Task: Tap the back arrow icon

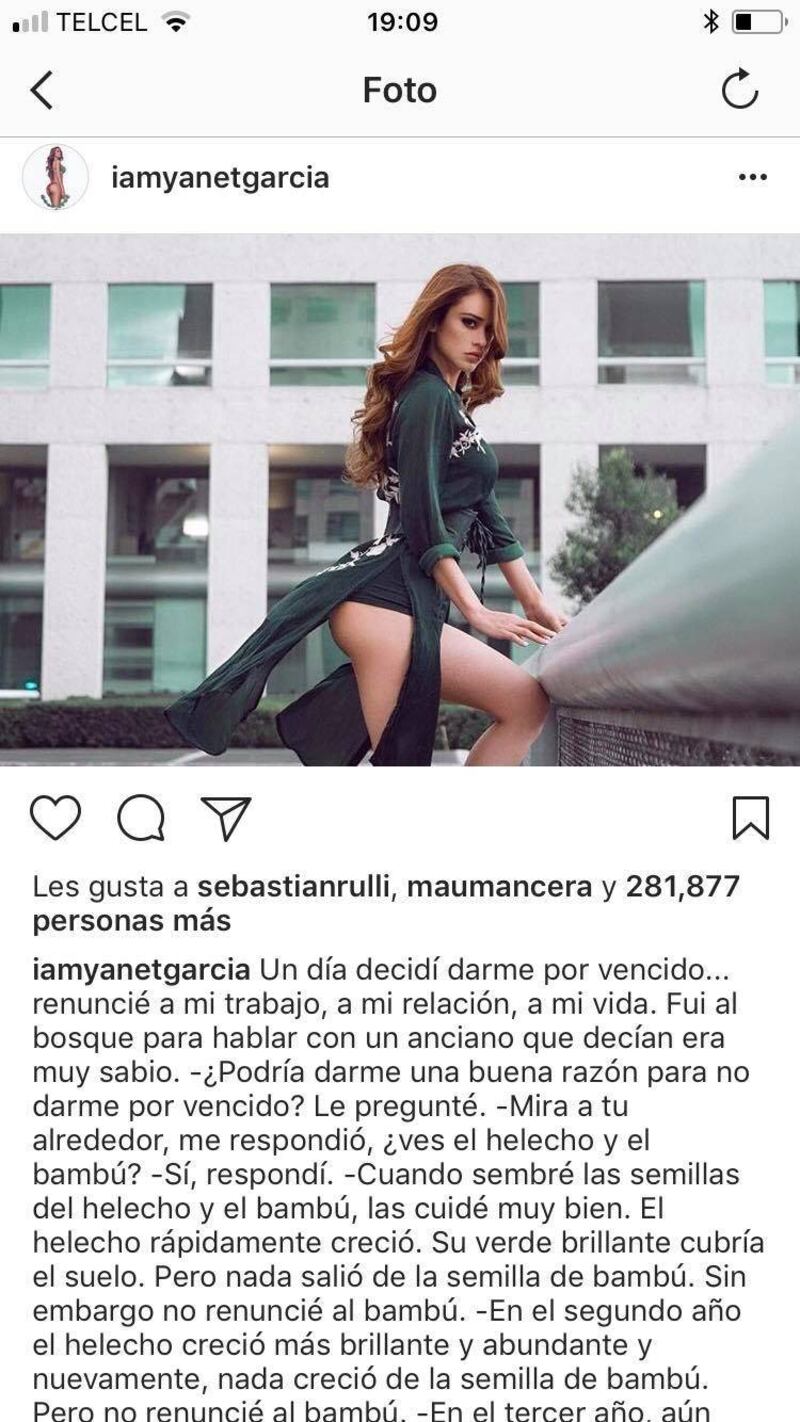Action: [x=41, y=90]
